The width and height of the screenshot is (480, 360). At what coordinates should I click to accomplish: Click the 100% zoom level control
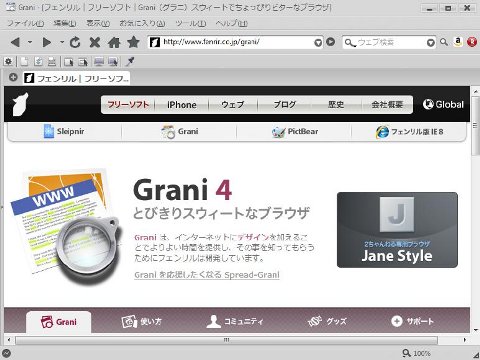[417, 353]
